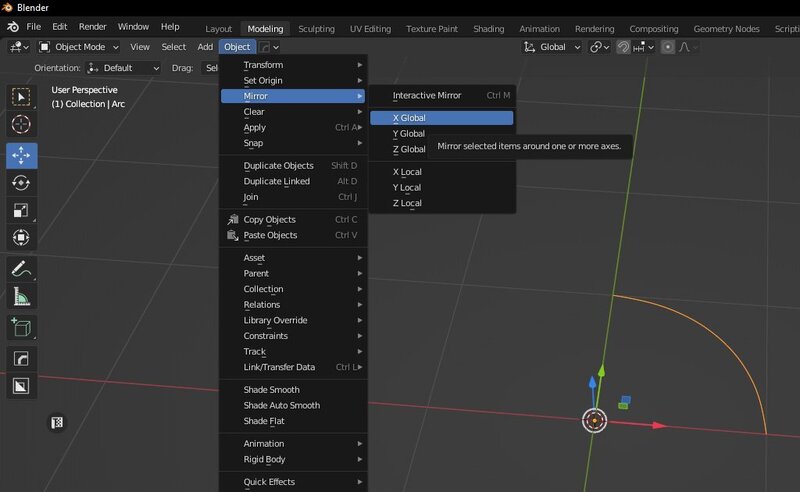This screenshot has height=492, width=800.
Task: Select the Measure tool
Action: click(x=21, y=296)
